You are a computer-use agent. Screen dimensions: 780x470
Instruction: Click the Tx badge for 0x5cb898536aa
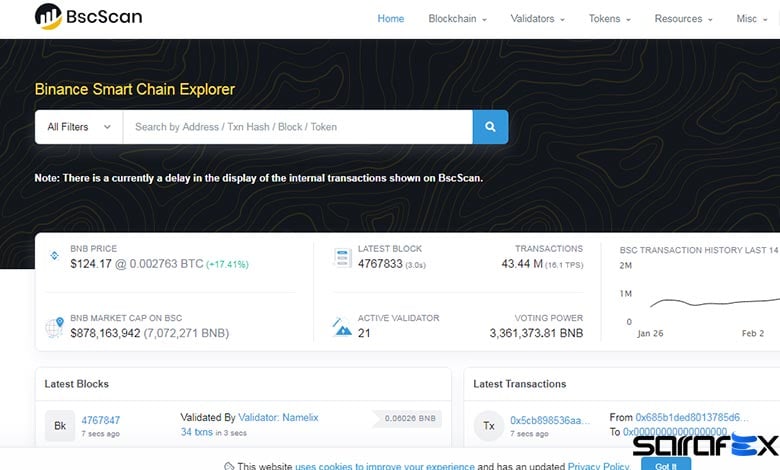(489, 426)
